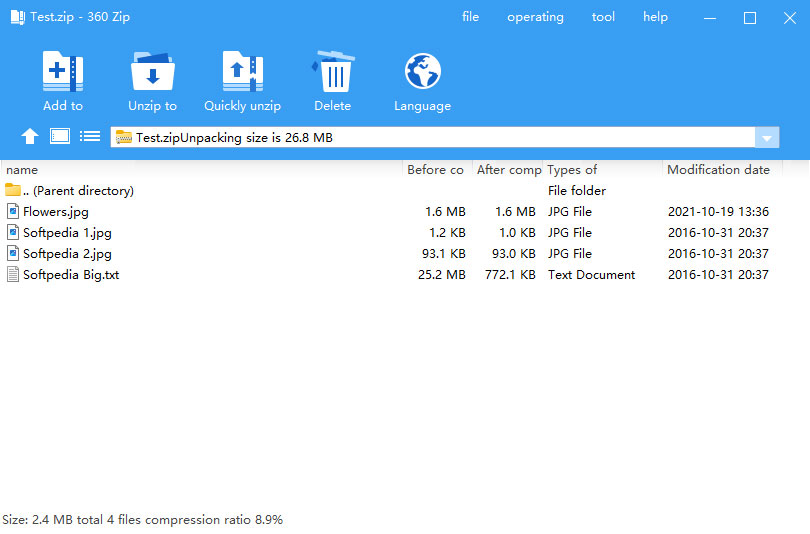Sort by the After comp column header

pos(508,169)
